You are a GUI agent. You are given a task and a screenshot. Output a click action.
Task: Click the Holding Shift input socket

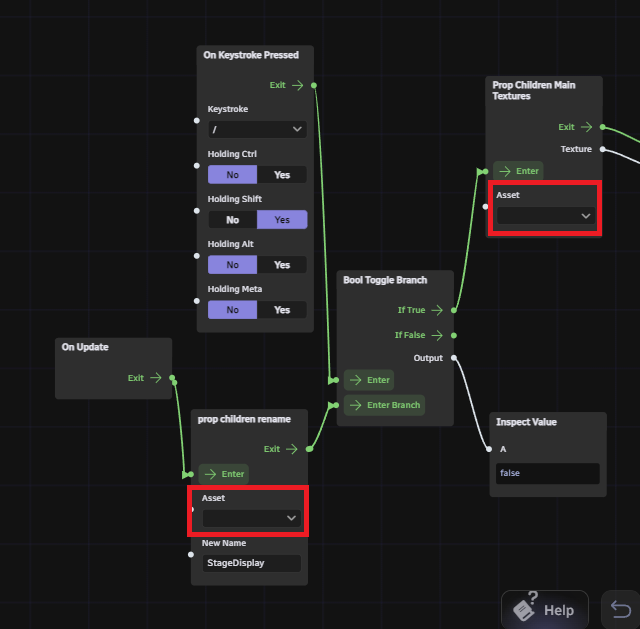pyautogui.click(x=197, y=211)
